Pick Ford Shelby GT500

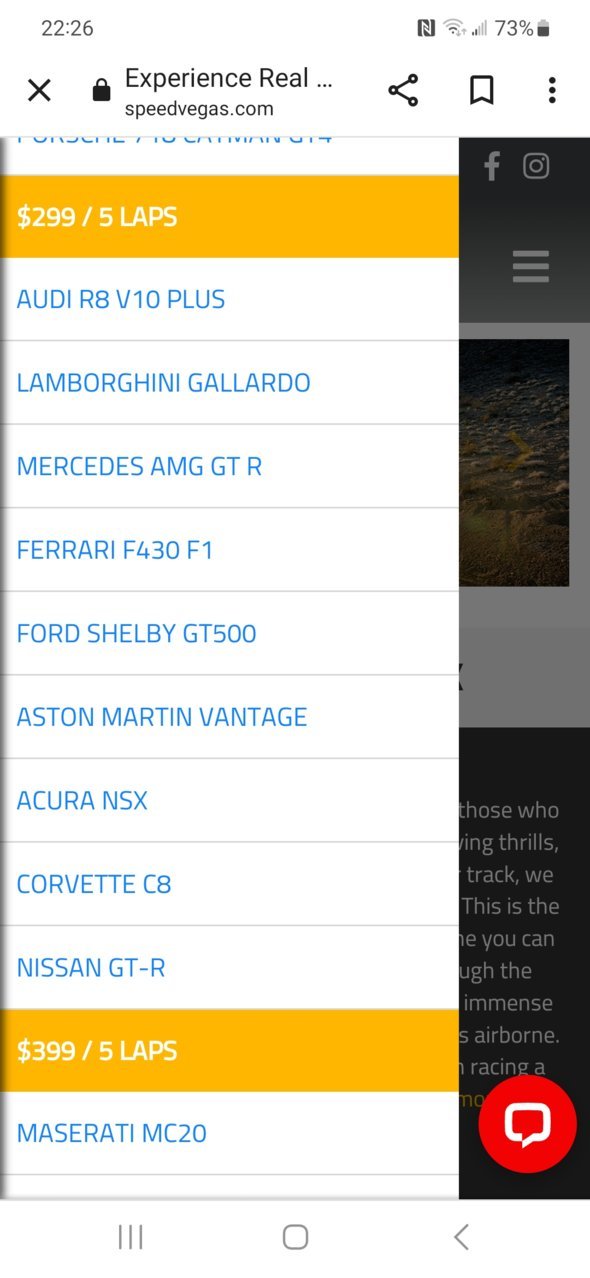229,633
